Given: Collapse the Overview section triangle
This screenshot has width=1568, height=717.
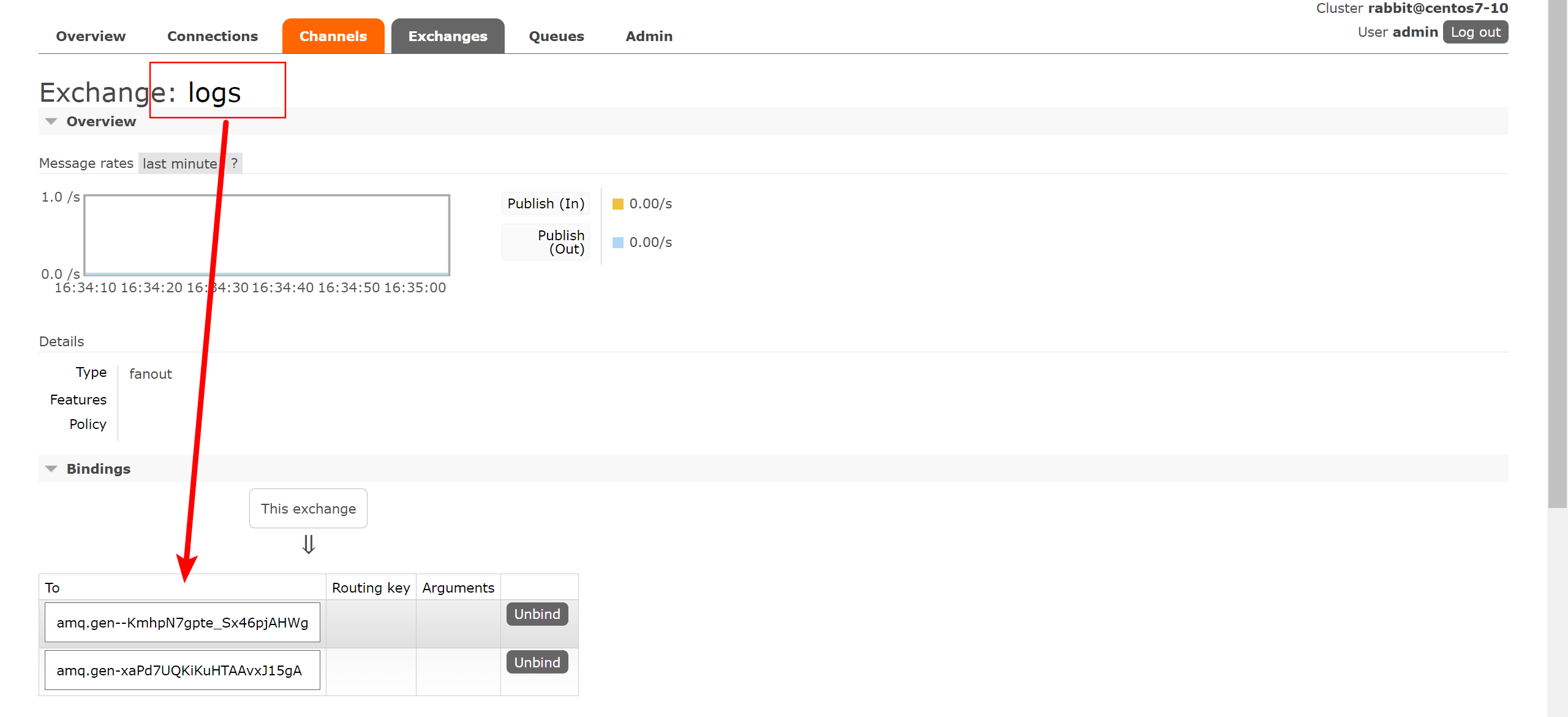Looking at the screenshot, I should 51,121.
